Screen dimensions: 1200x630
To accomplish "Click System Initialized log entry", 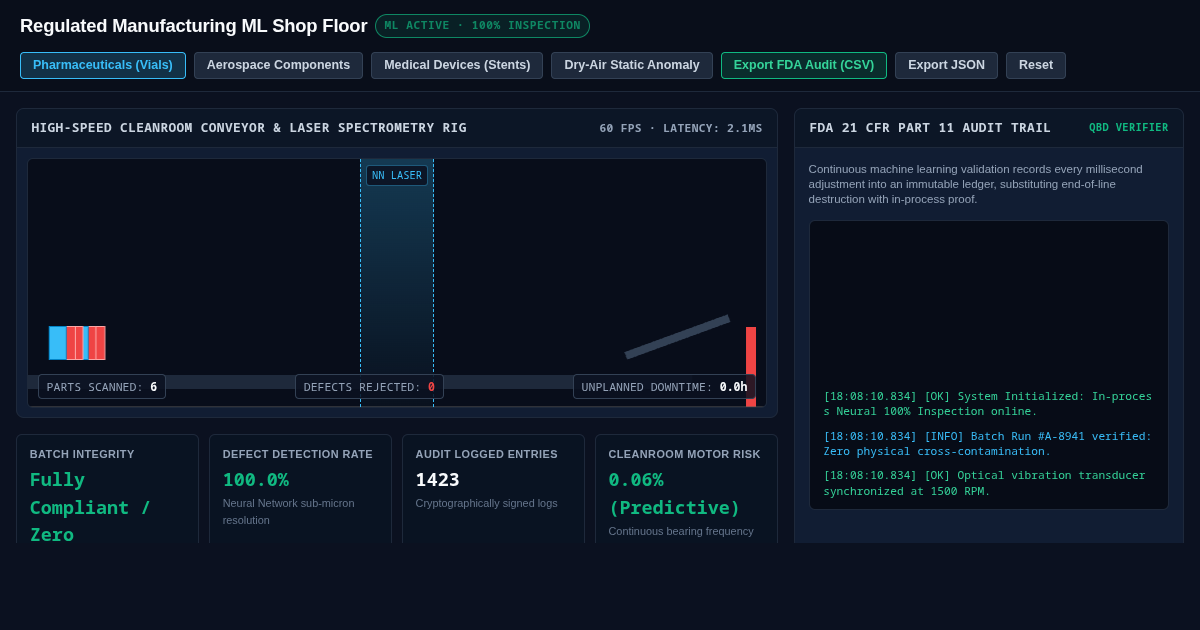I will click(988, 404).
